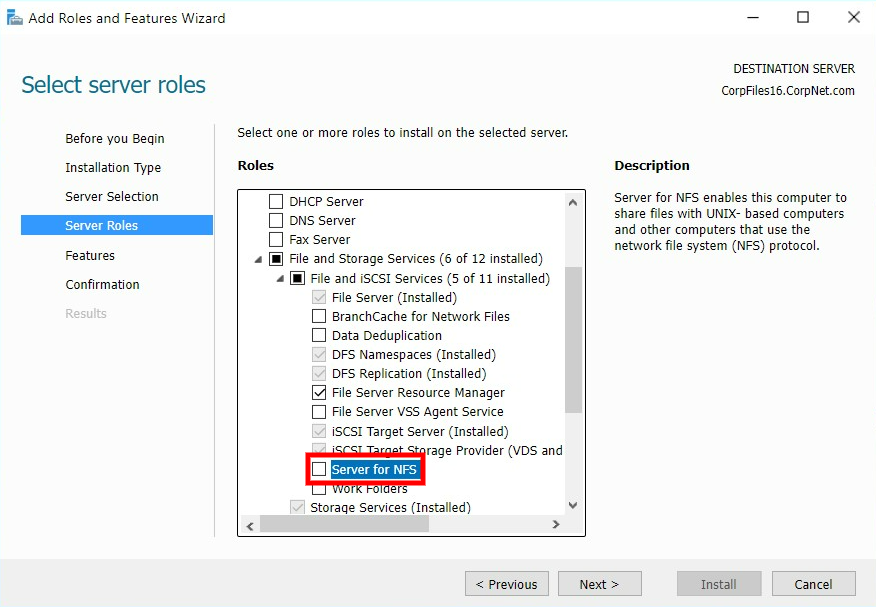Enable the File Server VSS Agent Service
876x607 pixels.
click(x=320, y=411)
